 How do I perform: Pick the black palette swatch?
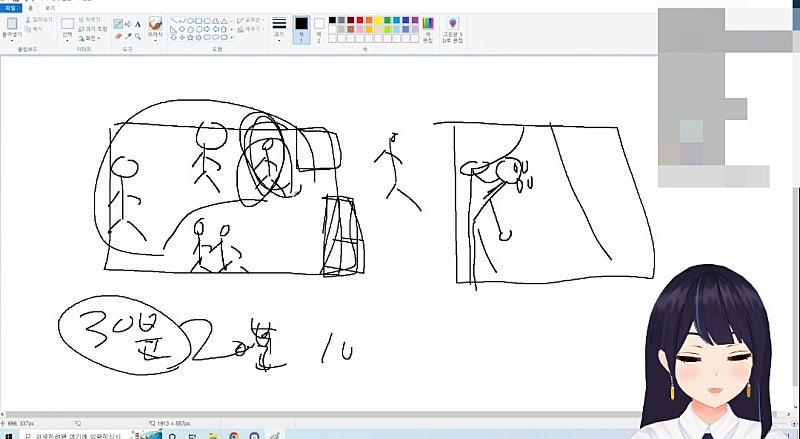(x=332, y=20)
